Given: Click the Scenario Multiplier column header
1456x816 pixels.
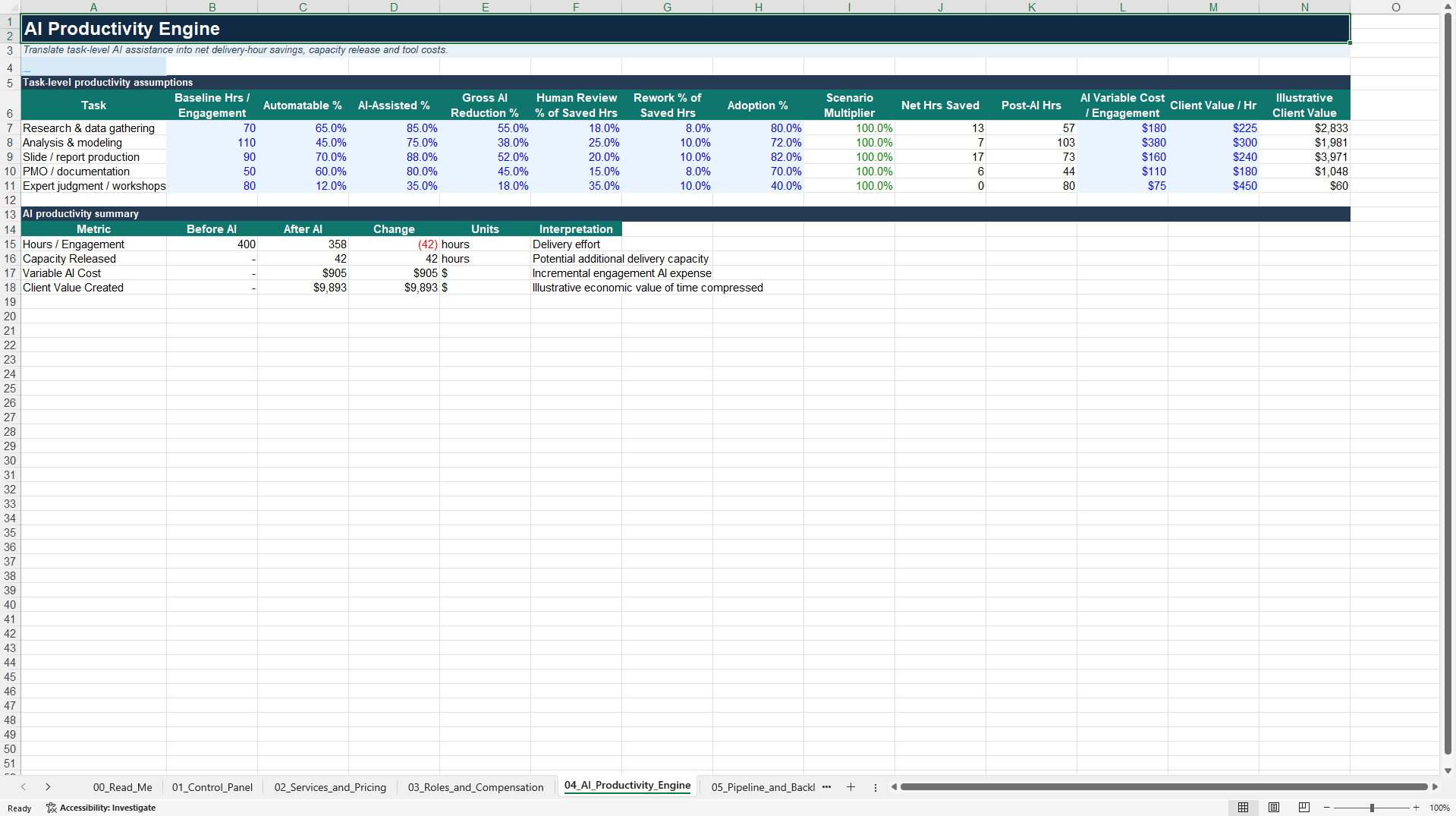Looking at the screenshot, I should tap(849, 106).
